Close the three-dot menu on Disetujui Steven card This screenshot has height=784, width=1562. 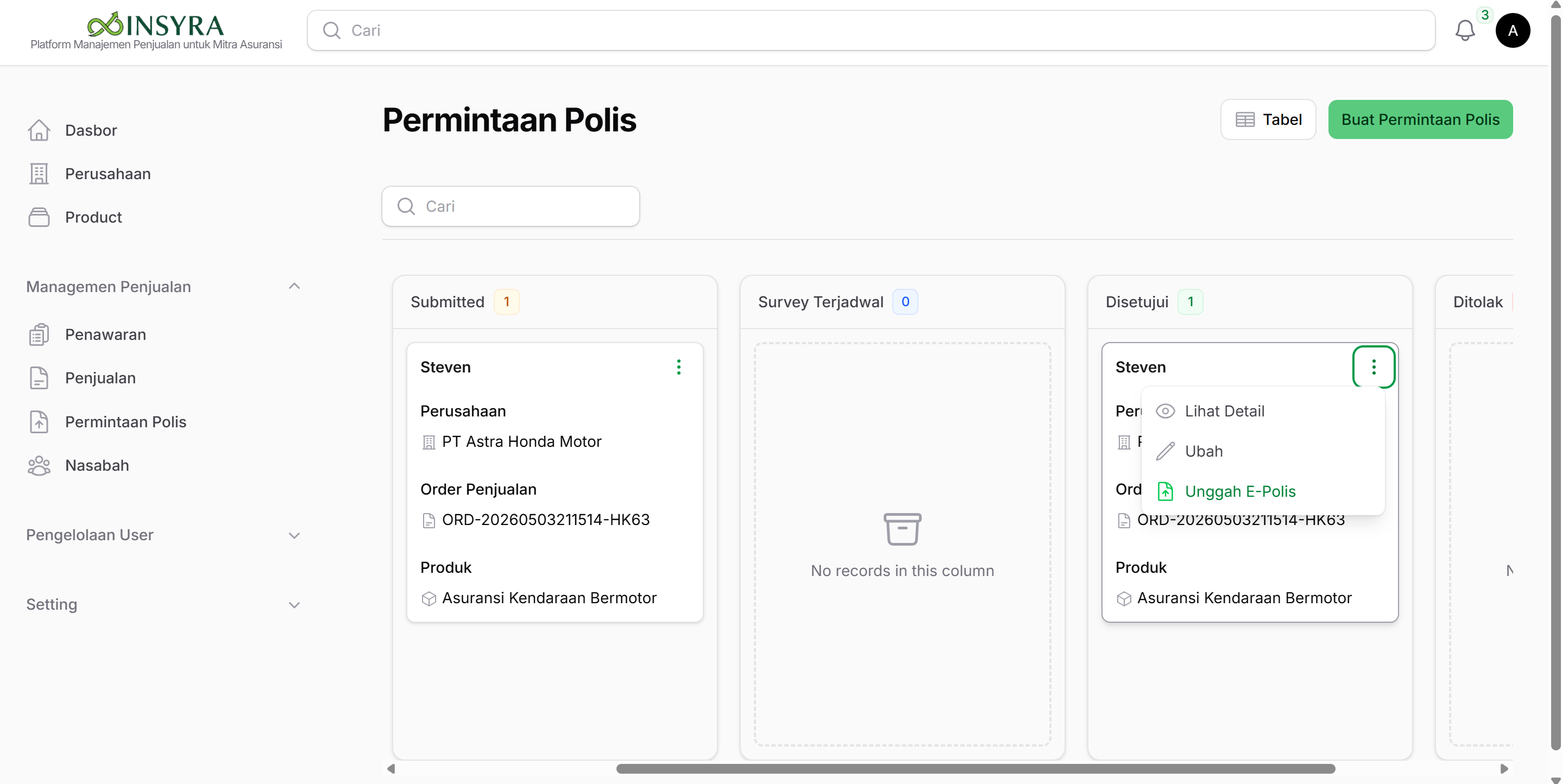click(x=1374, y=367)
